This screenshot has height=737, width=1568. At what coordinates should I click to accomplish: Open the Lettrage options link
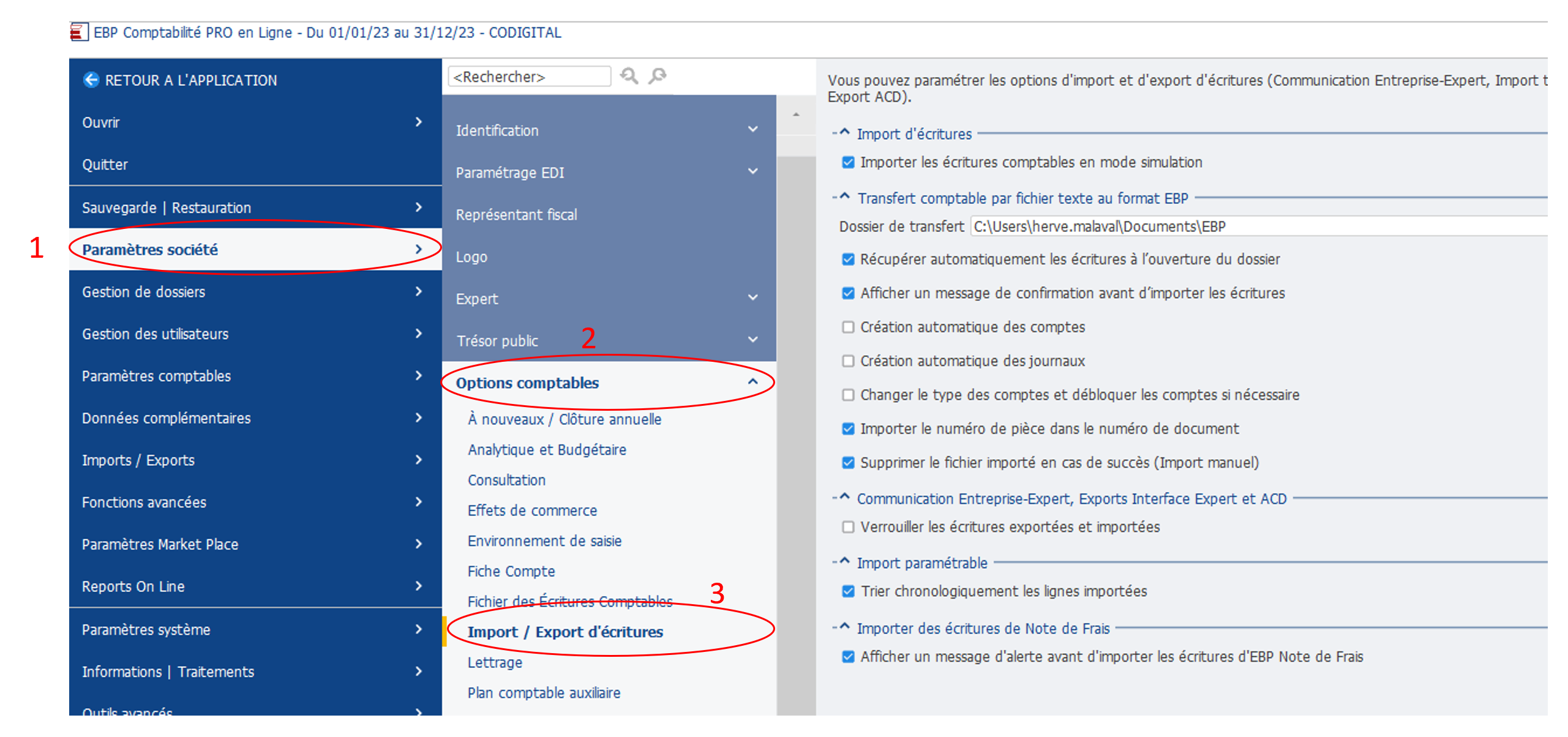tap(495, 662)
